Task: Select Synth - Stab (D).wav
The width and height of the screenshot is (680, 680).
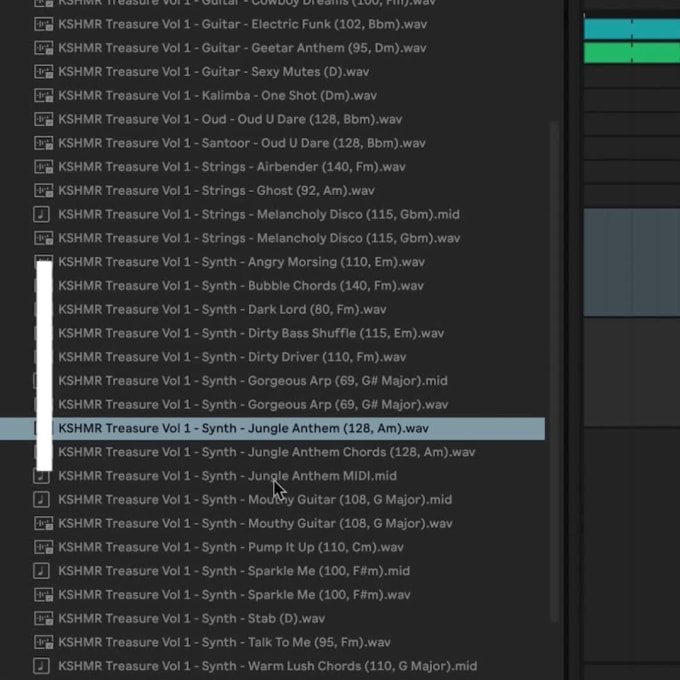Action: (192, 618)
